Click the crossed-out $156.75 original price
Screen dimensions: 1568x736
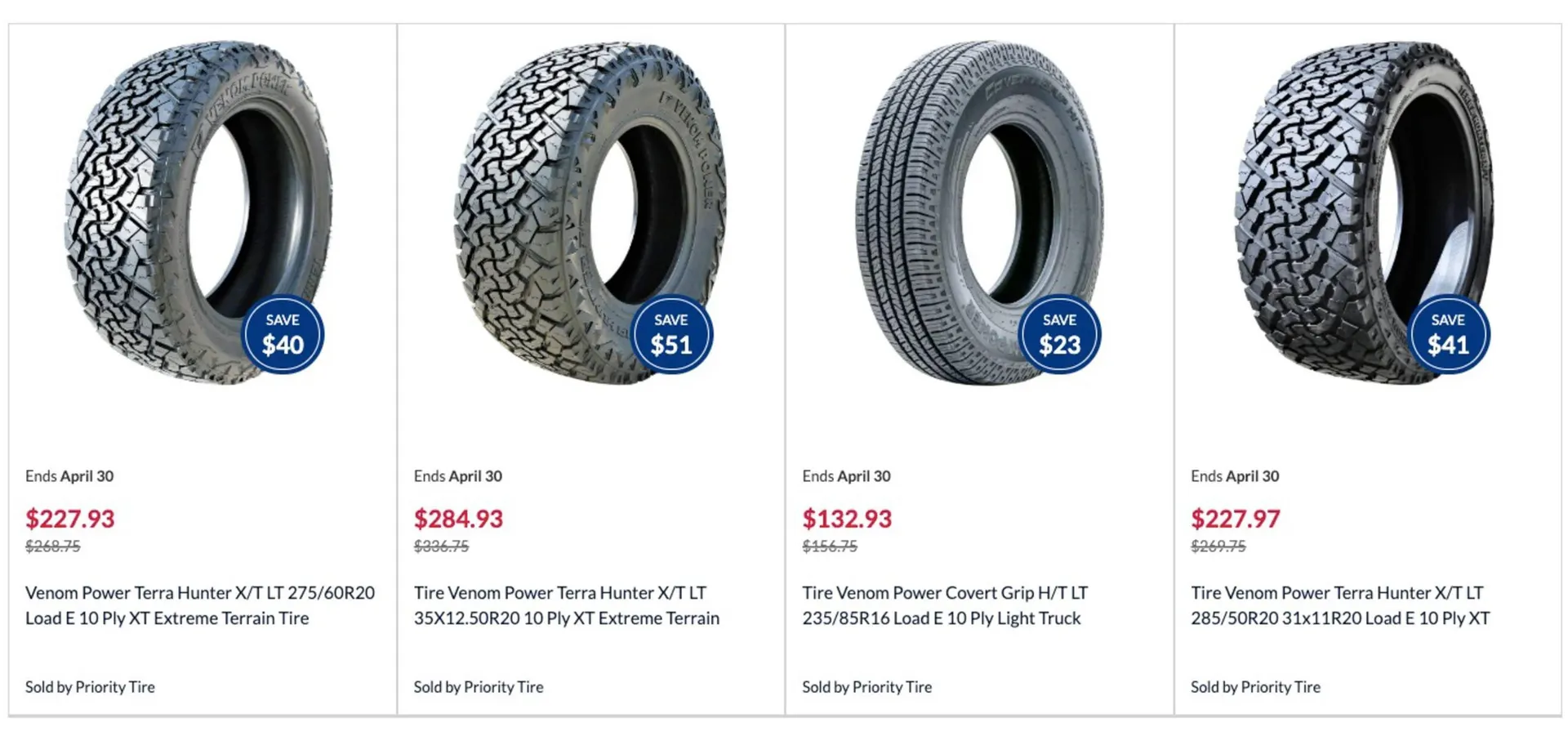[830, 546]
